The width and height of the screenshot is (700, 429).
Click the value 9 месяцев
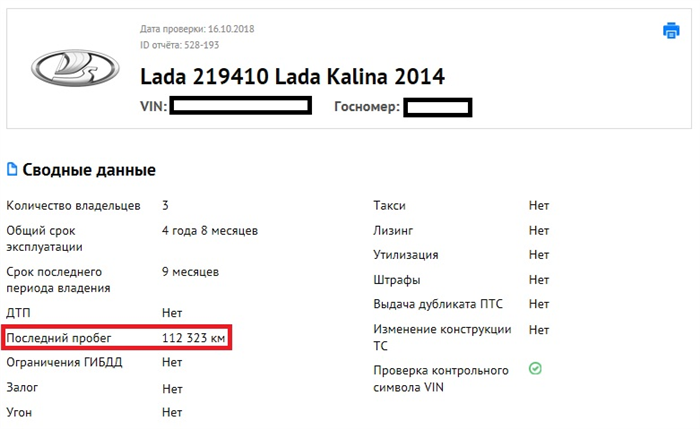click(x=190, y=271)
